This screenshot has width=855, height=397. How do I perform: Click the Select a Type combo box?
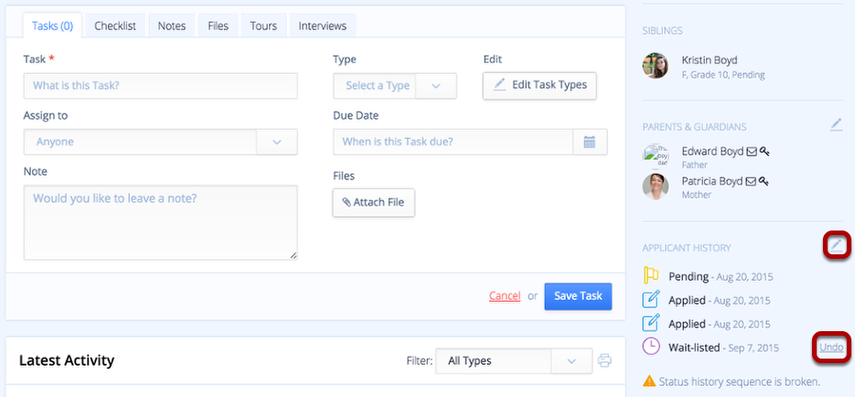click(x=395, y=86)
